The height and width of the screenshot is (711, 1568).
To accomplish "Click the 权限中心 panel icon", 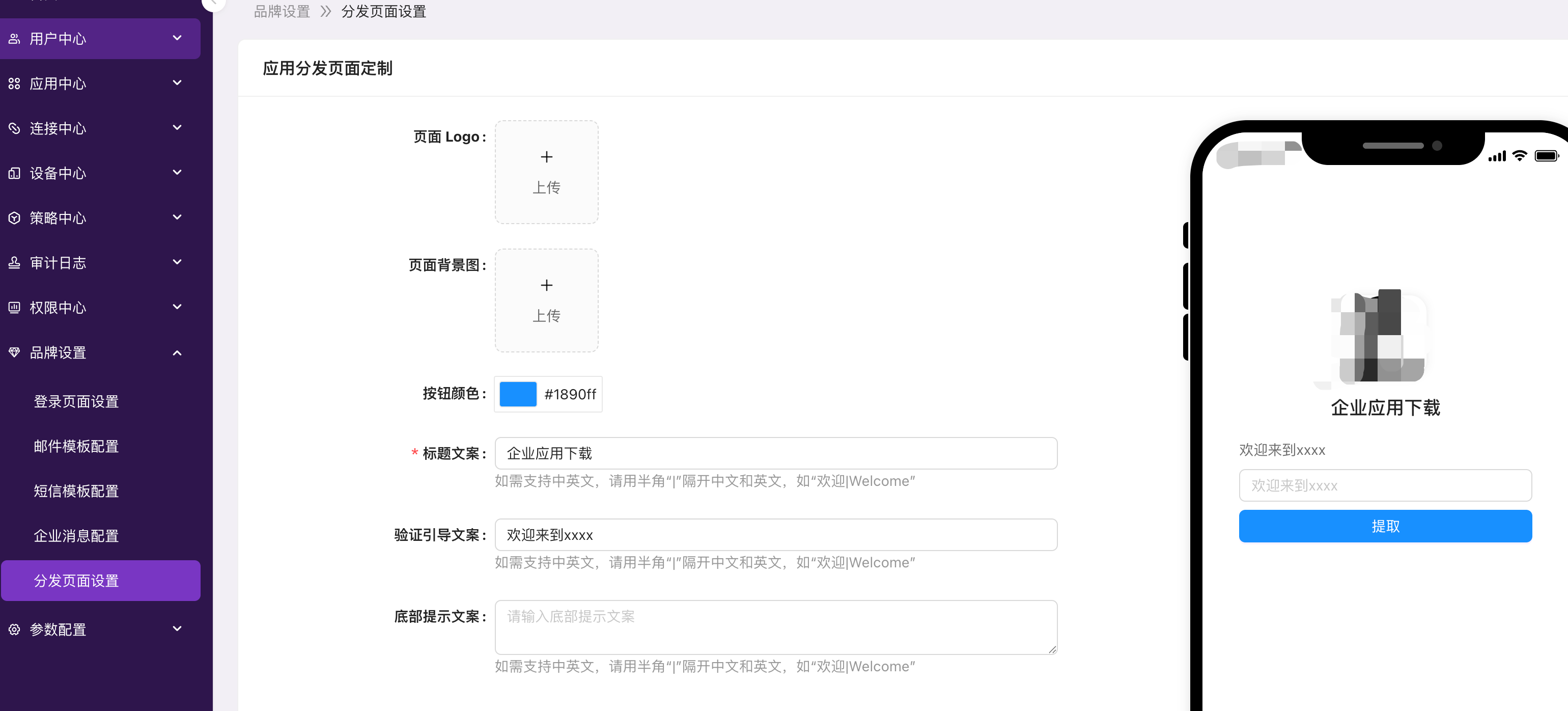I will (14, 308).
